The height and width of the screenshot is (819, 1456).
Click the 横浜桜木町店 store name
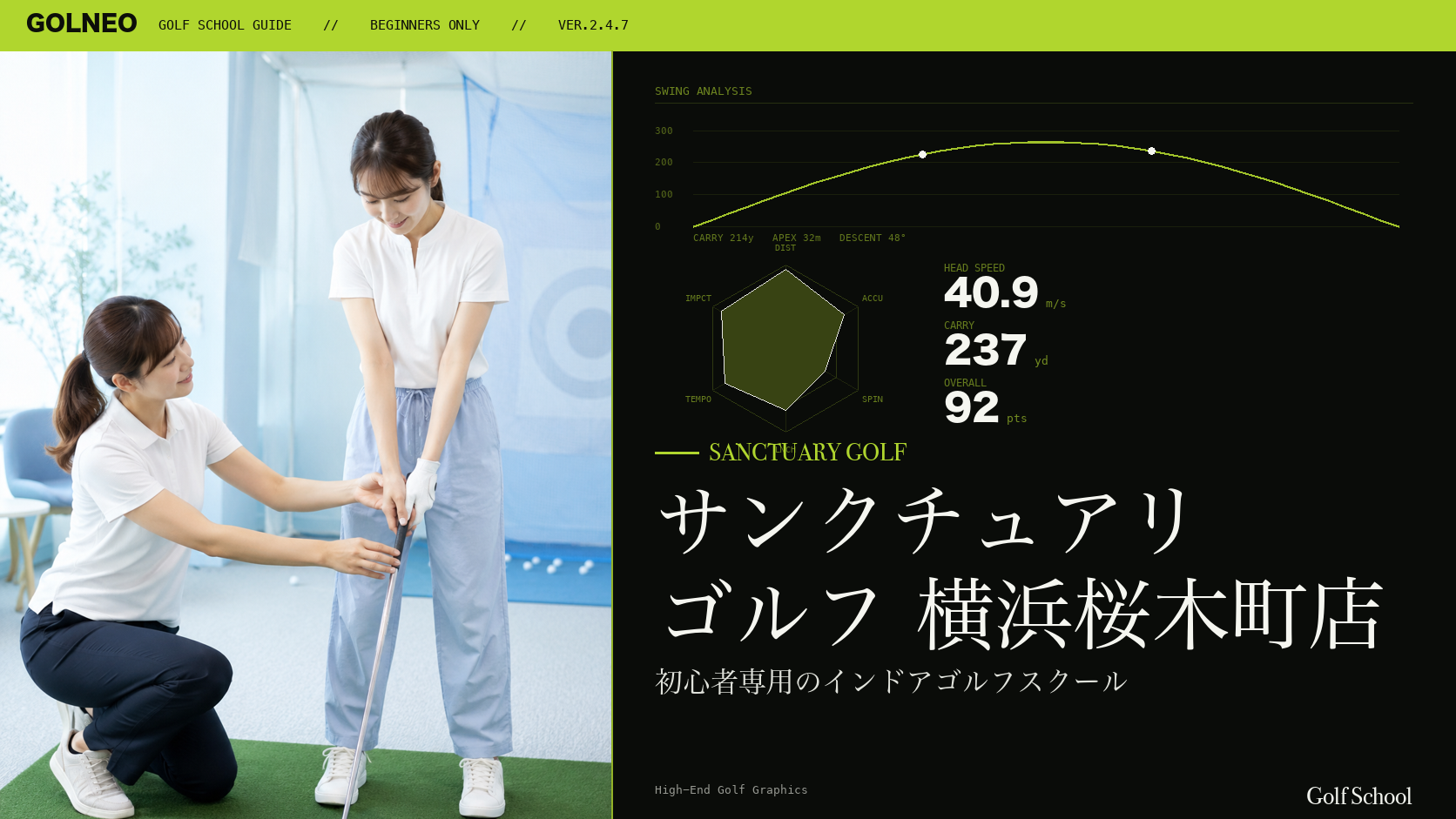[x=1149, y=614]
